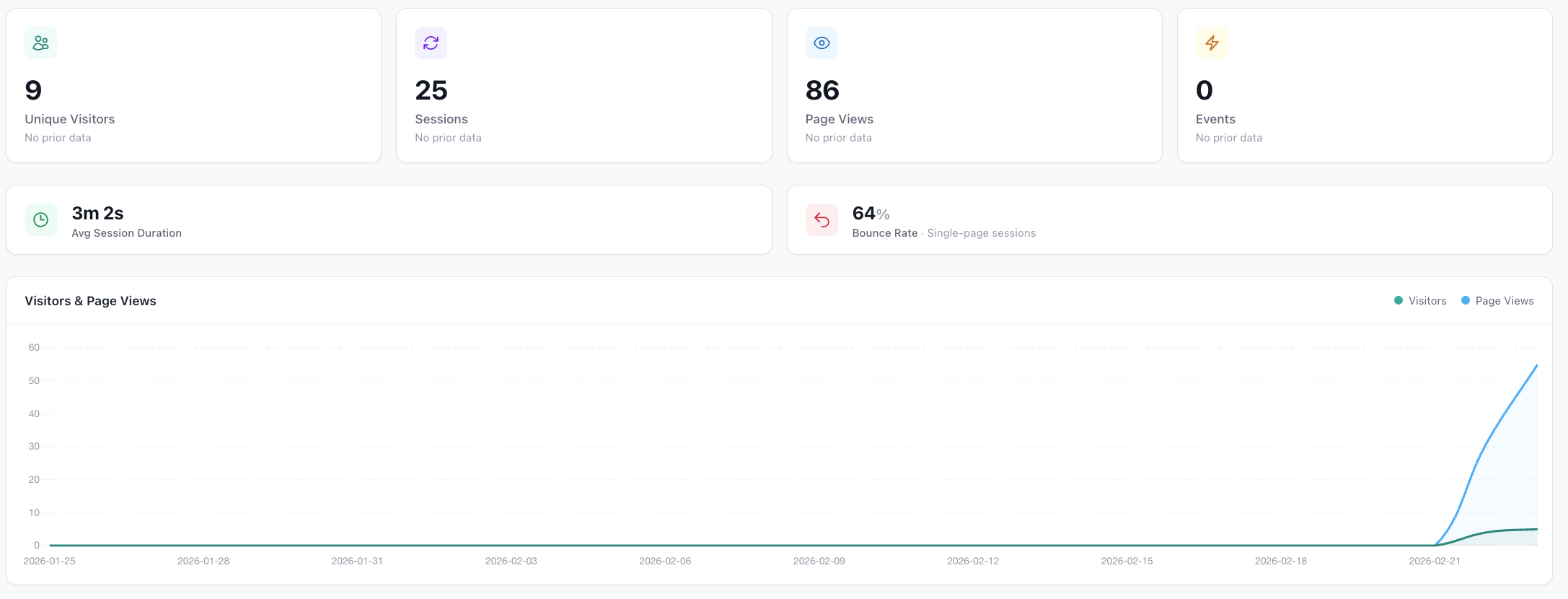Screen dimensions: 1568x599
Task: Click the 40 y-axis label
Action: 34,414
